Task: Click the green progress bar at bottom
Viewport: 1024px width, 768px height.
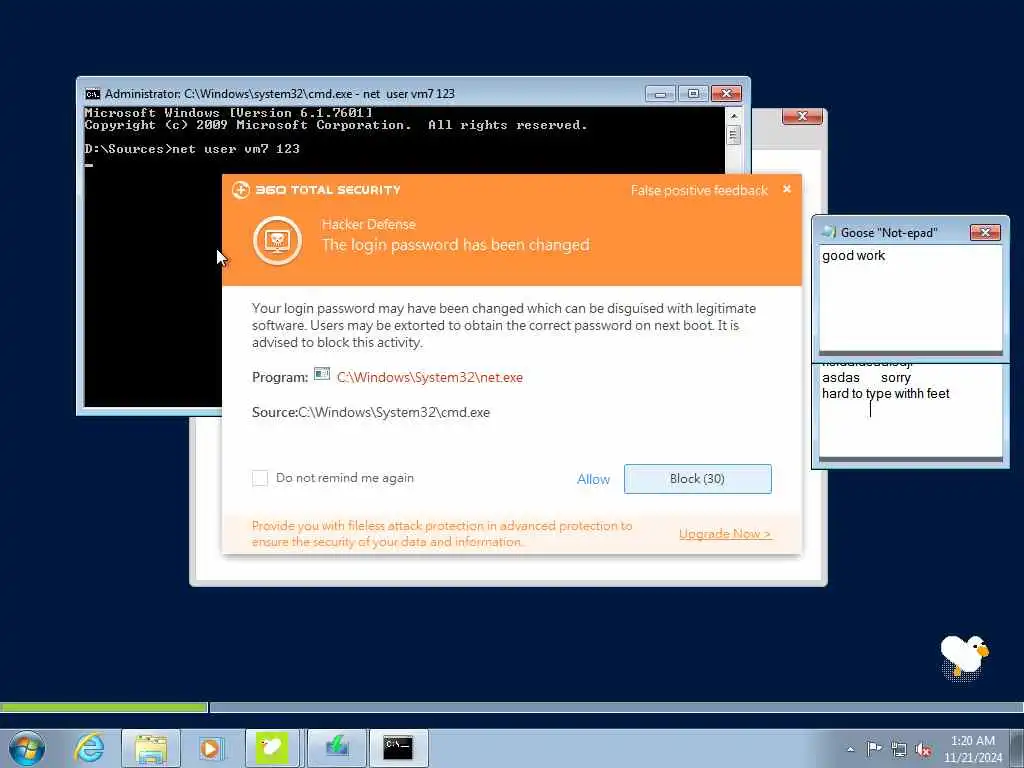Action: click(x=104, y=707)
